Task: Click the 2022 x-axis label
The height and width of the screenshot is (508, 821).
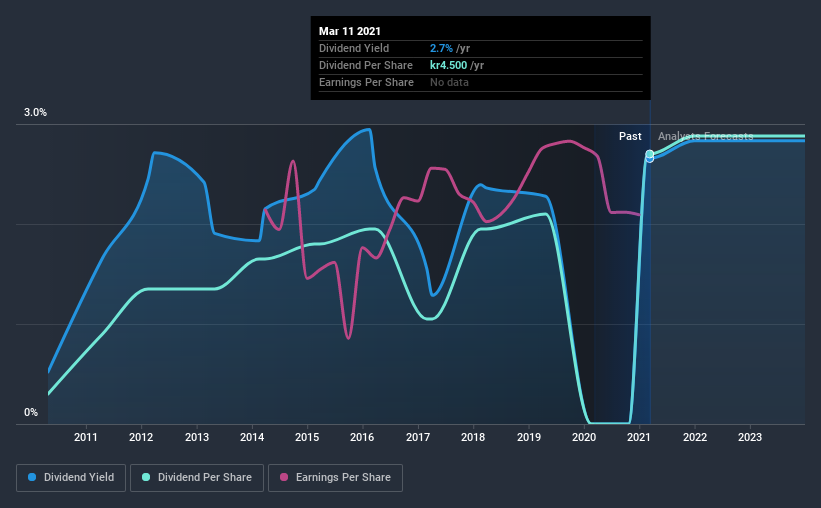Action: (695, 437)
